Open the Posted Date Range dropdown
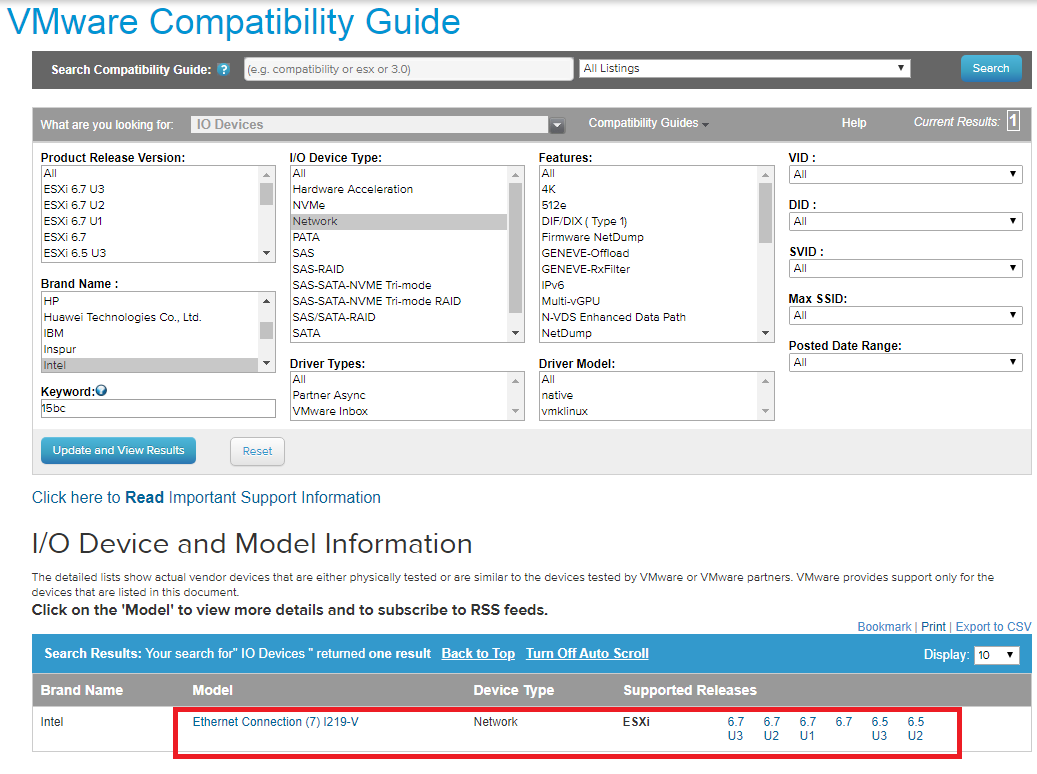Screen dimensions: 1037x774 pyautogui.click(x=905, y=362)
